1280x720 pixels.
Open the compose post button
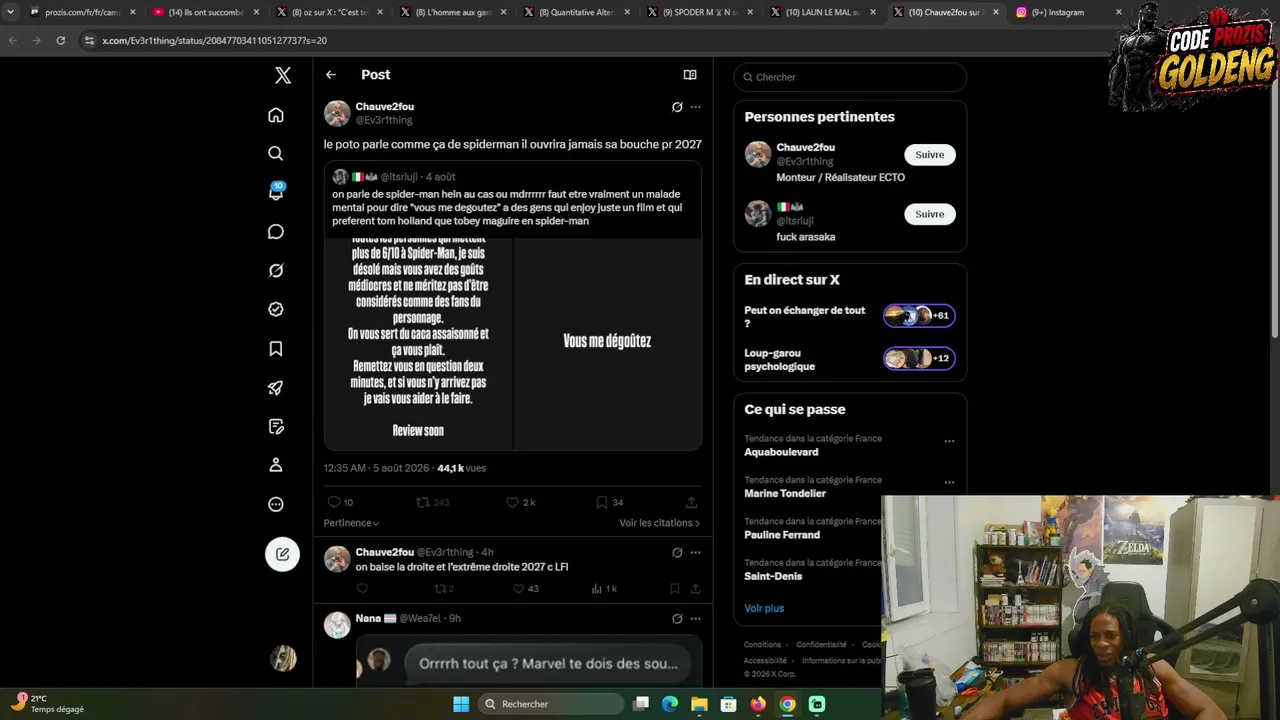[283, 554]
